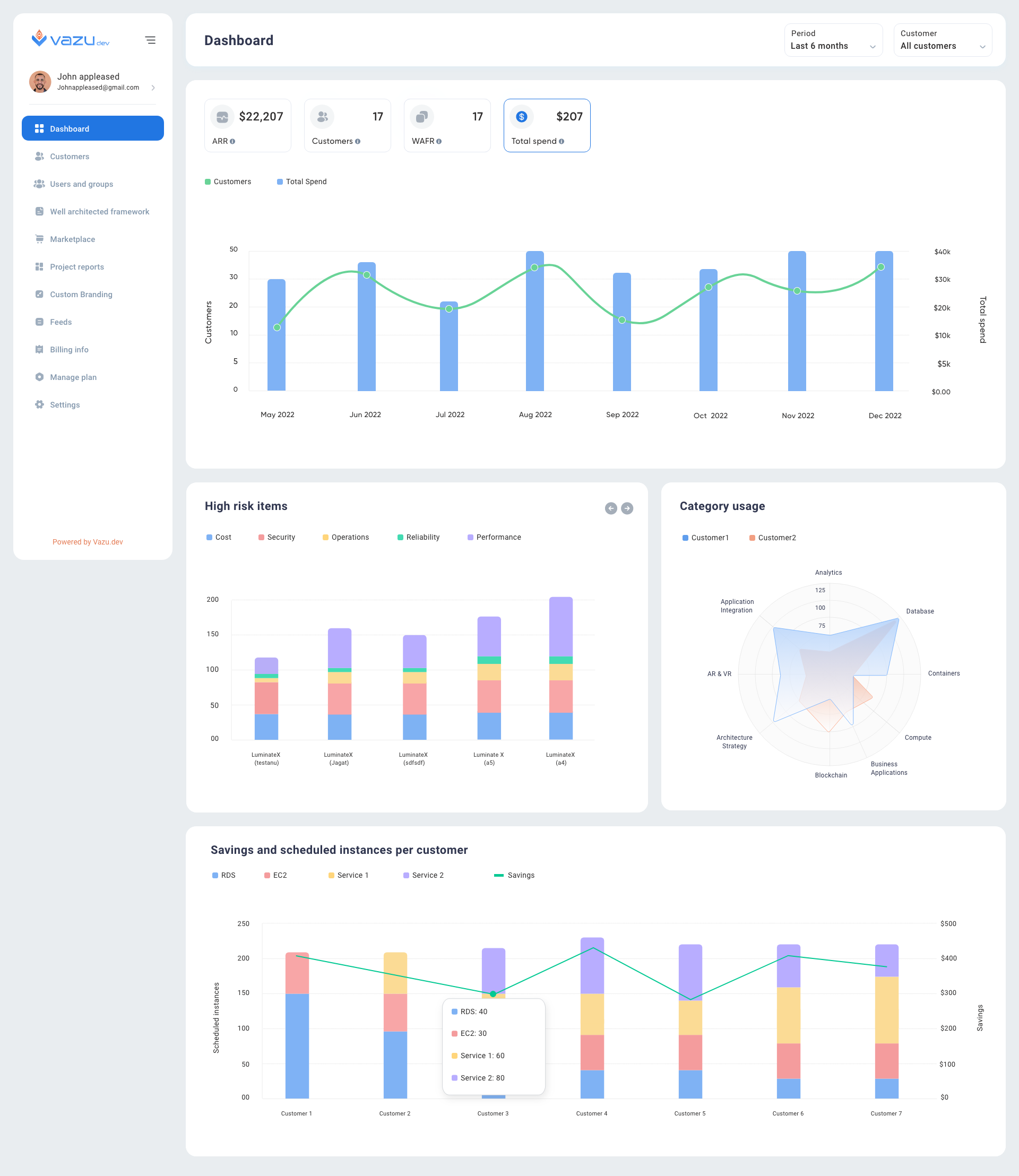Toggle the Security legend item
The image size is (1019, 1176).
[x=277, y=537]
